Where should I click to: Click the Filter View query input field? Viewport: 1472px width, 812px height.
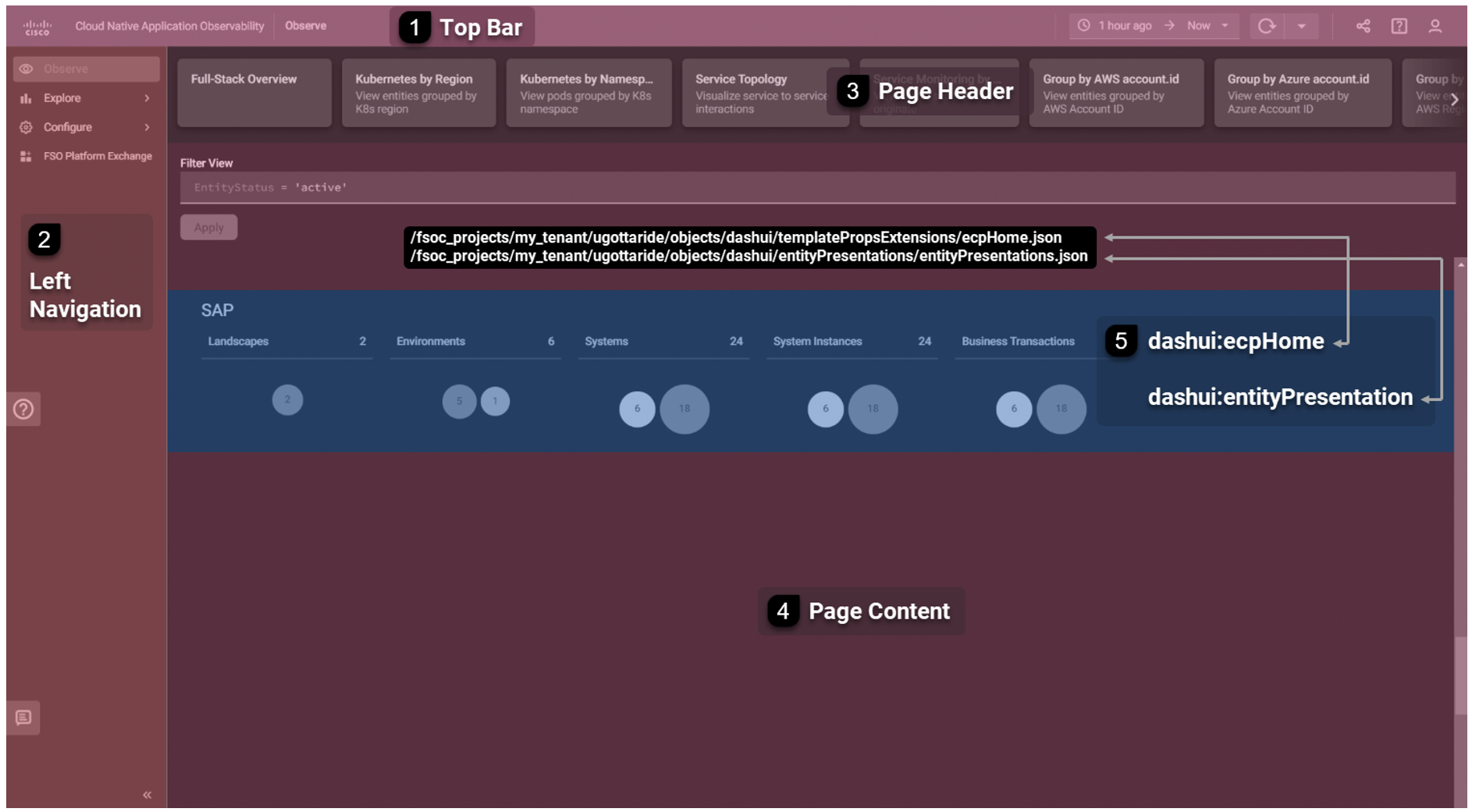pyautogui.click(x=816, y=187)
